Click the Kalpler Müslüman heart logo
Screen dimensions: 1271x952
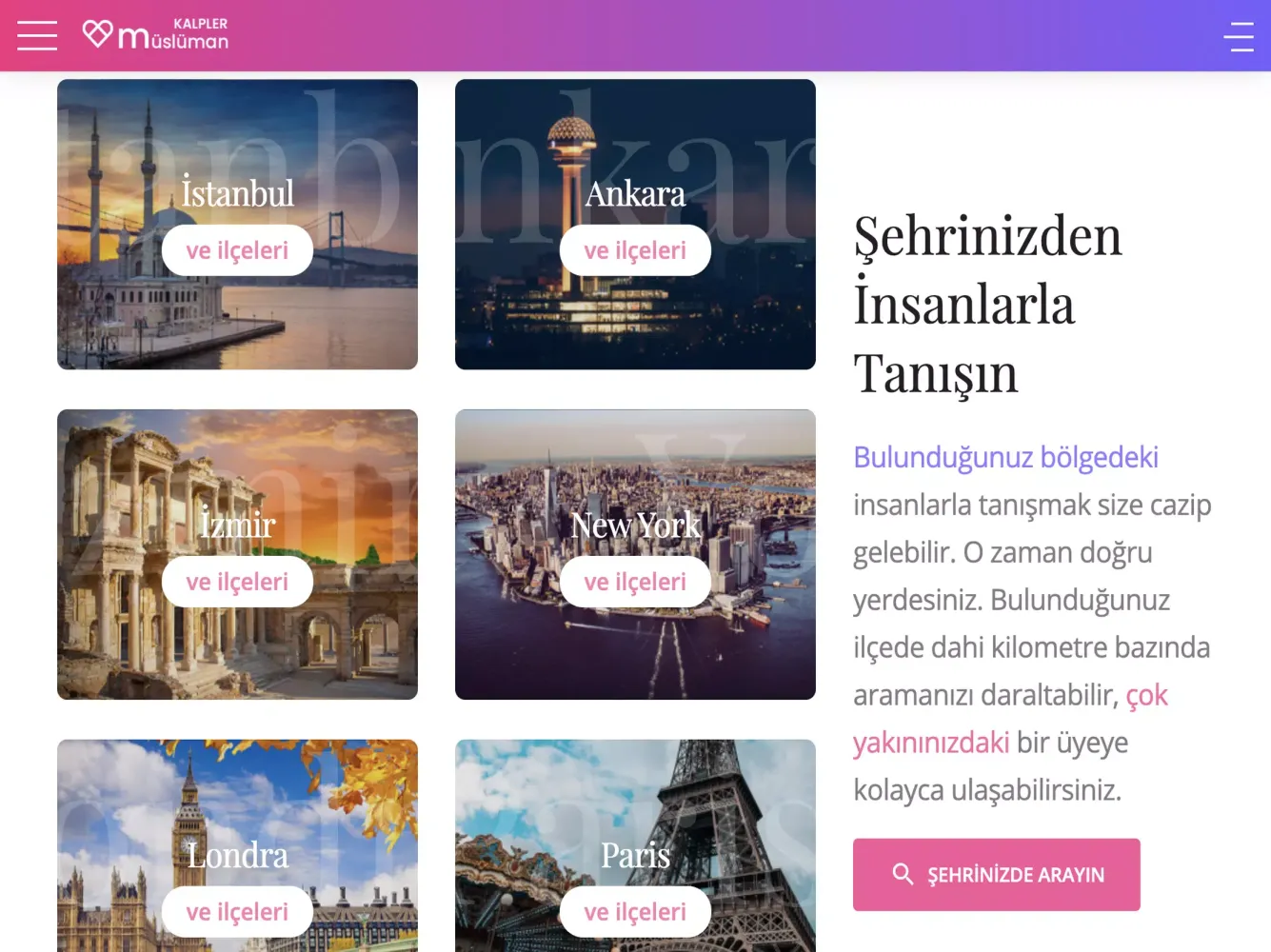pyautogui.click(x=154, y=34)
